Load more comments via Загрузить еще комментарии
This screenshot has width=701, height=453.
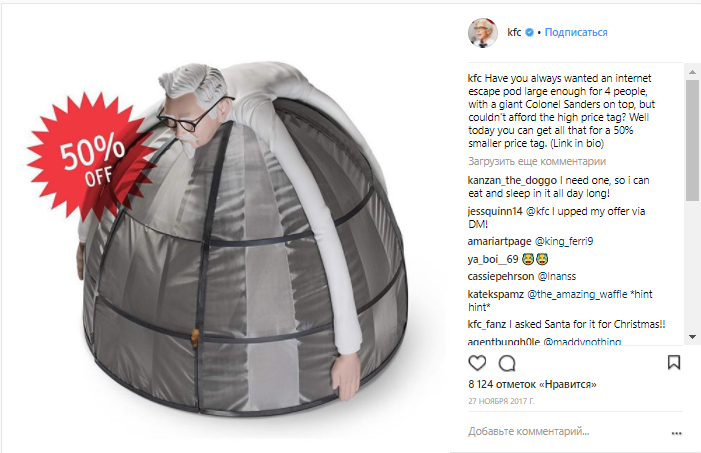tap(537, 161)
